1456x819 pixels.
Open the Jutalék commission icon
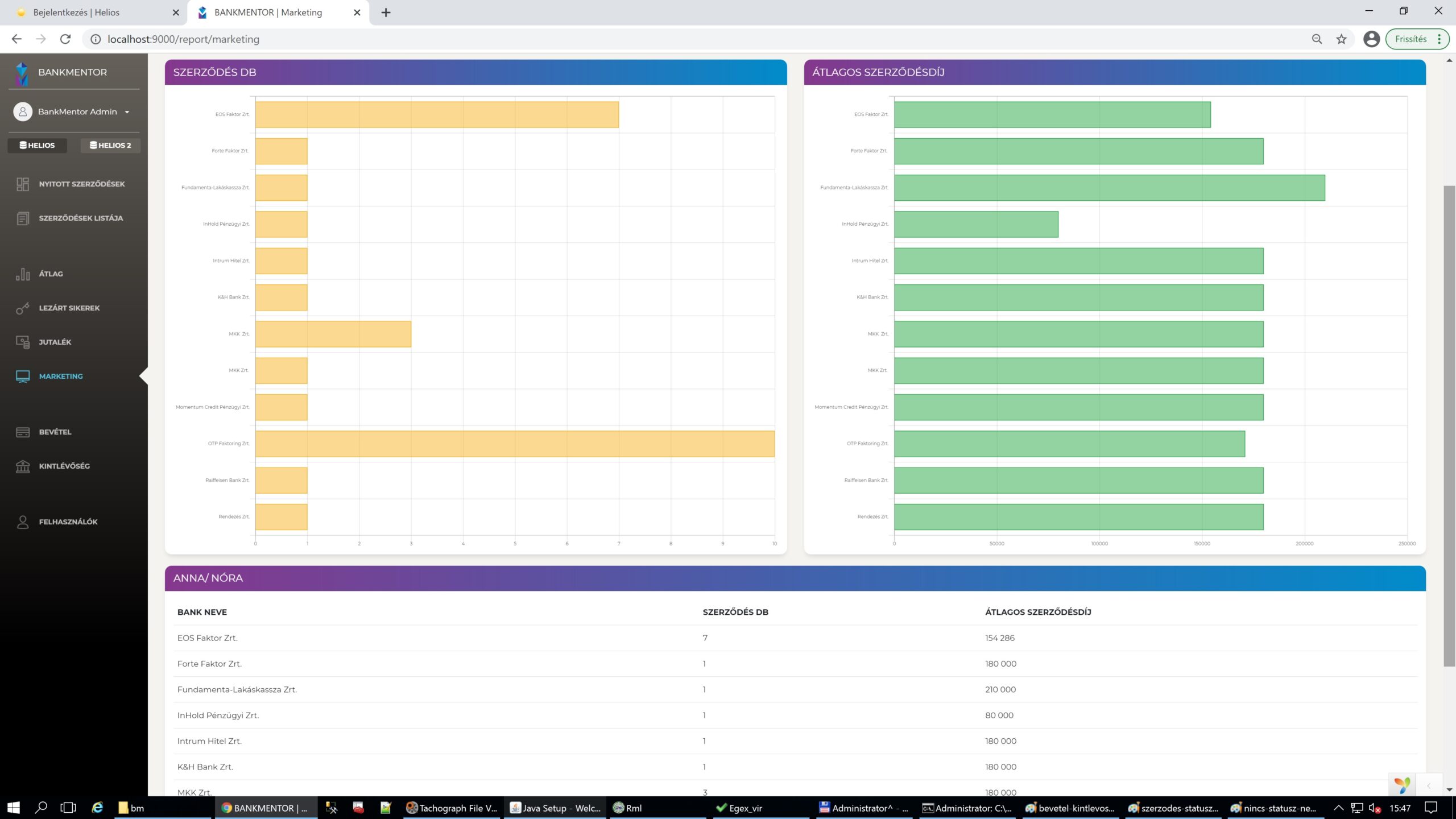click(23, 342)
